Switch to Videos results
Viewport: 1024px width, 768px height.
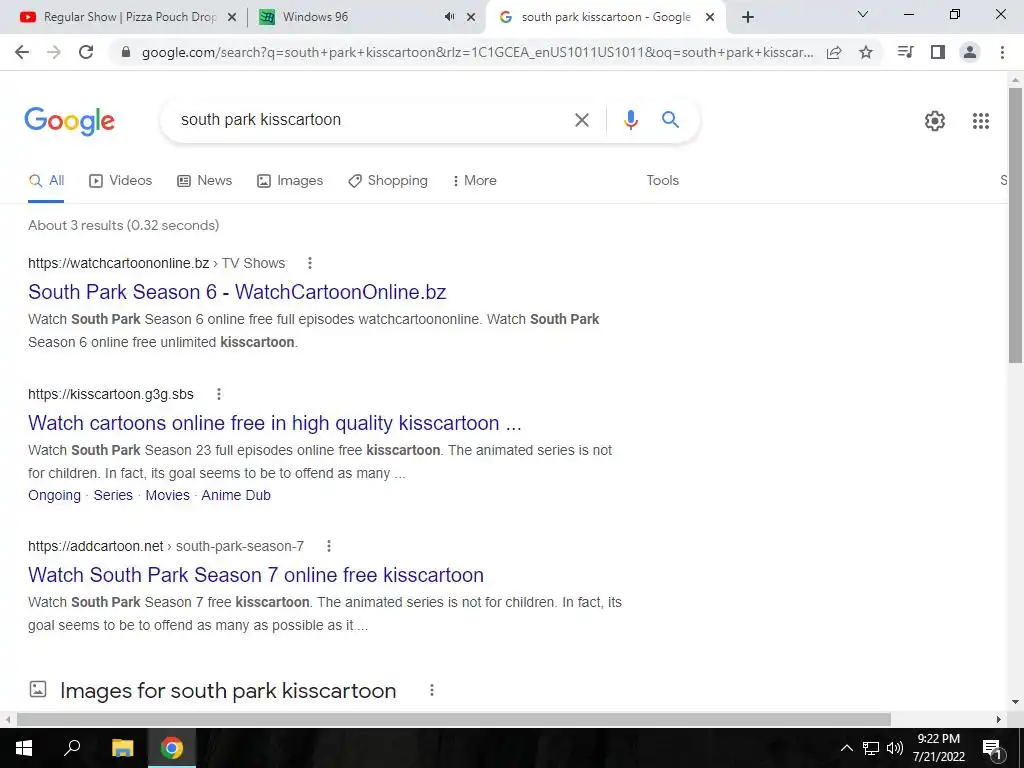(x=121, y=180)
